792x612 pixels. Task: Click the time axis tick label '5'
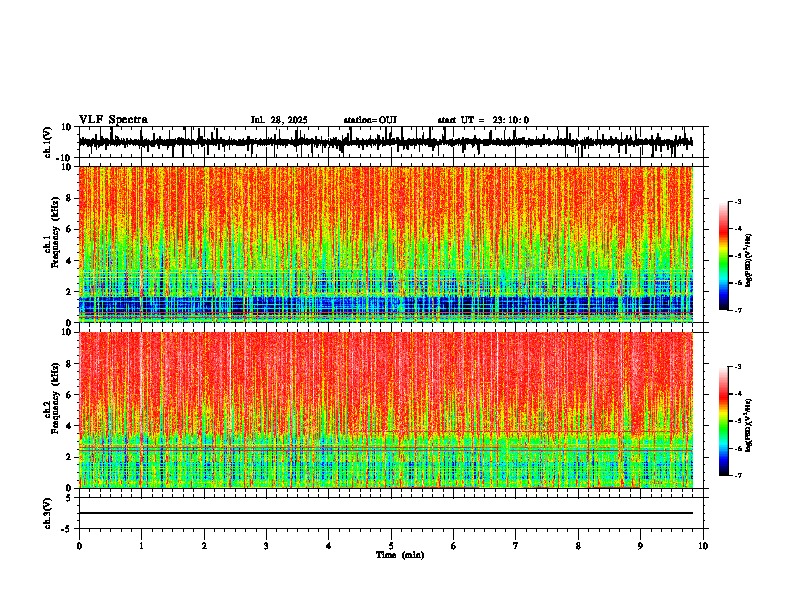(x=391, y=546)
